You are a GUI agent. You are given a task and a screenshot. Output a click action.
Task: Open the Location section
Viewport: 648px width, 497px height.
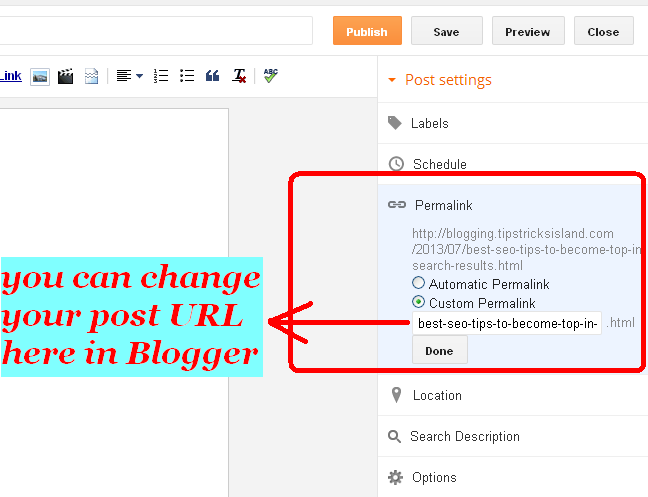click(x=513, y=395)
